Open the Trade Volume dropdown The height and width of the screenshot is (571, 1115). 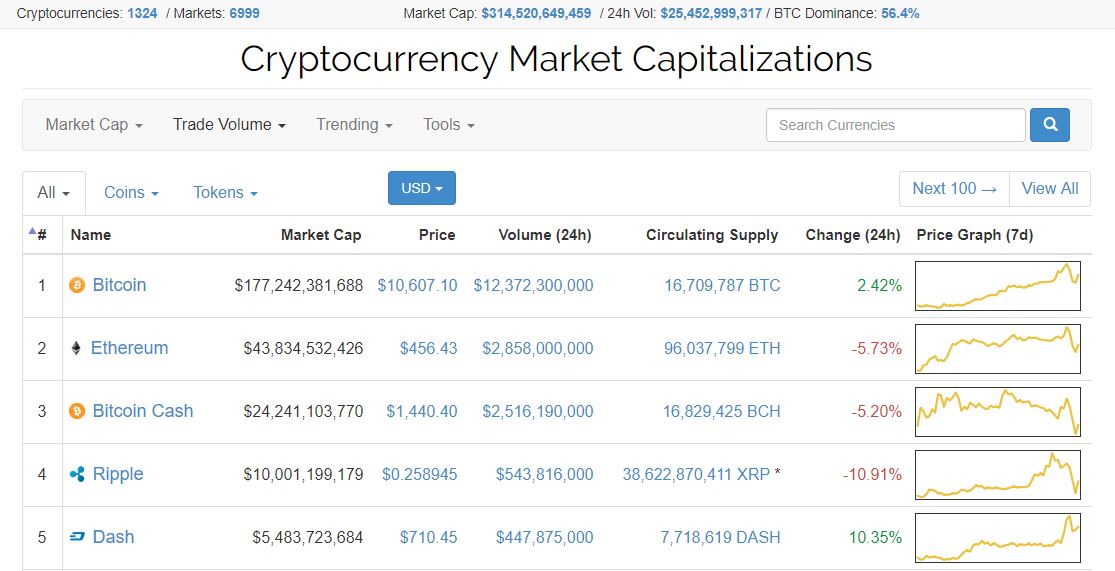pyautogui.click(x=229, y=124)
